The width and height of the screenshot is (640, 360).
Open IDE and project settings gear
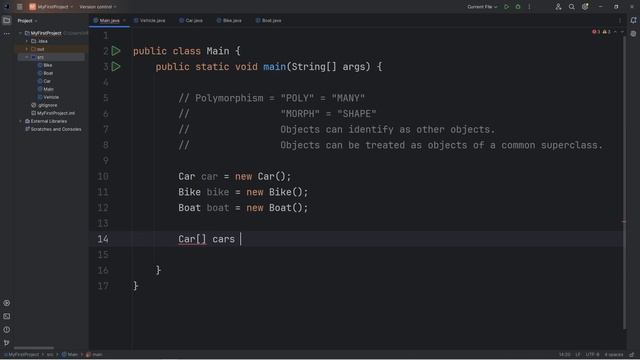point(585,7)
